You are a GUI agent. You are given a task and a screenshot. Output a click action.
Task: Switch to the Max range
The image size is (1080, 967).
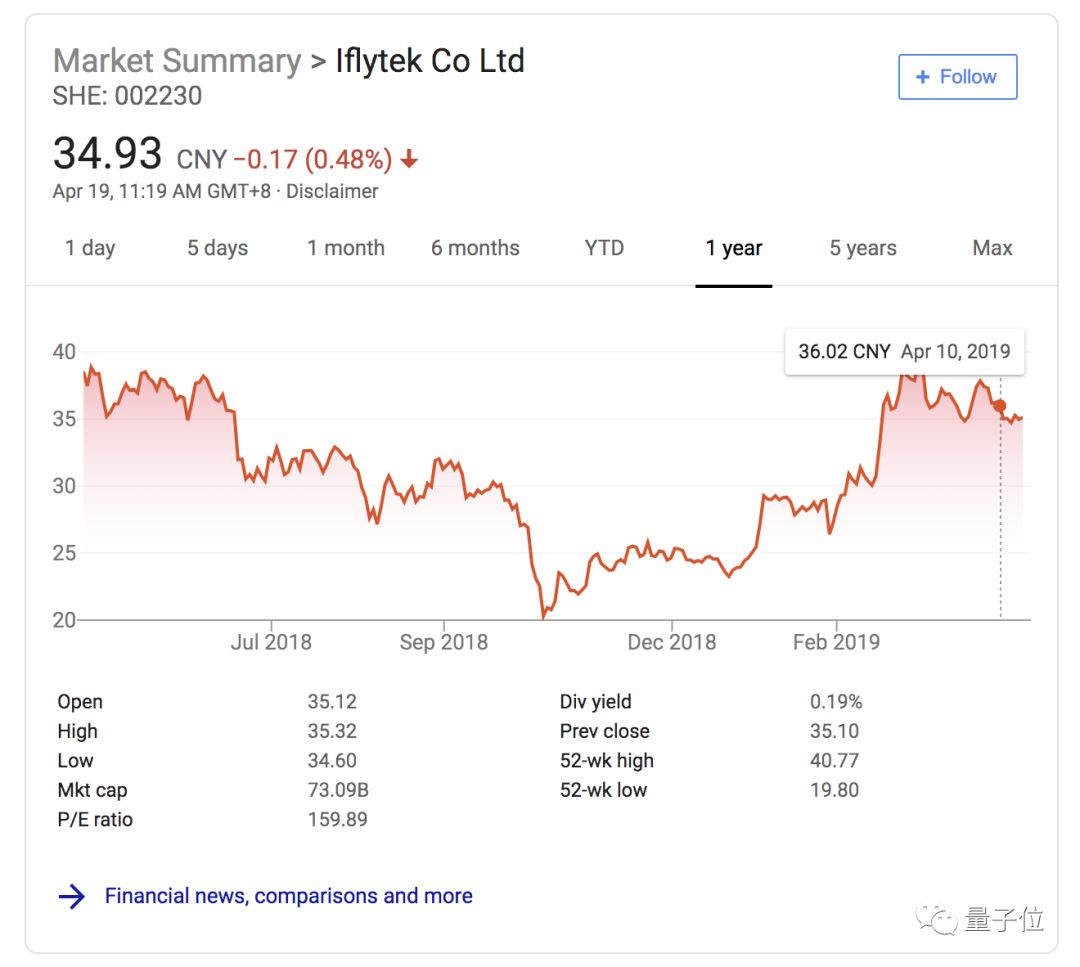(992, 248)
